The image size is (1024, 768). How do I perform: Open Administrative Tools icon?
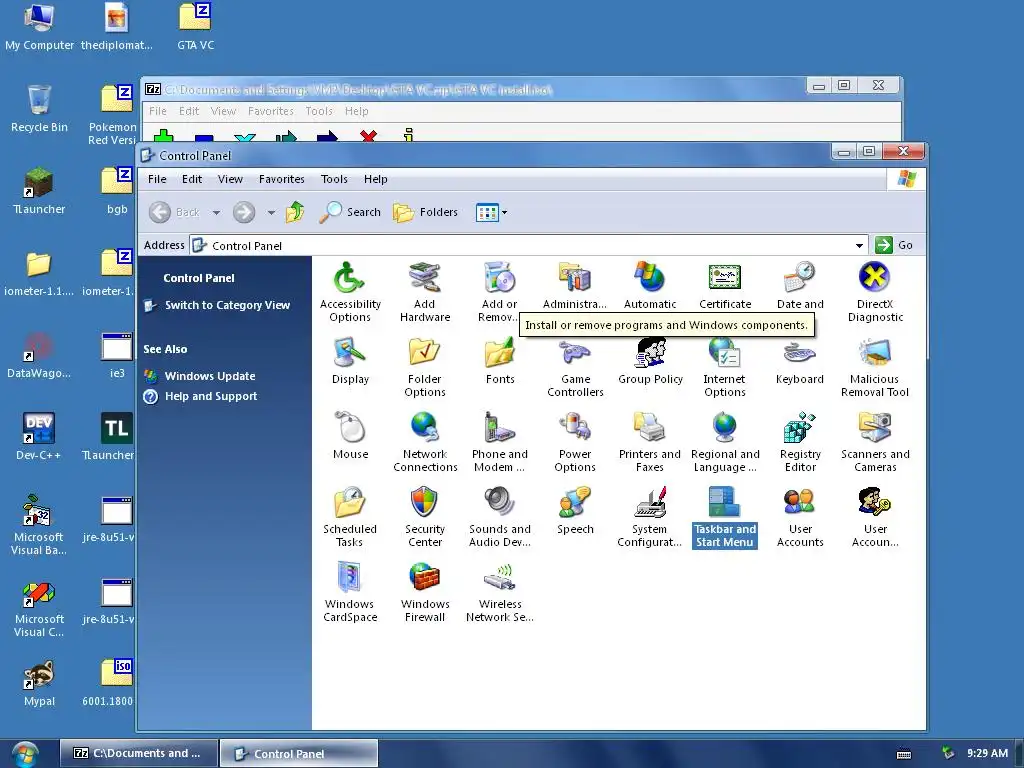coord(575,285)
